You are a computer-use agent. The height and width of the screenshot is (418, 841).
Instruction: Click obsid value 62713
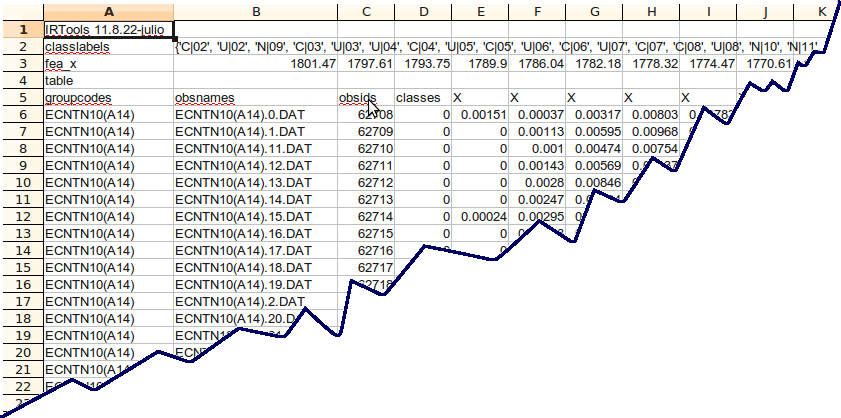tap(366, 200)
